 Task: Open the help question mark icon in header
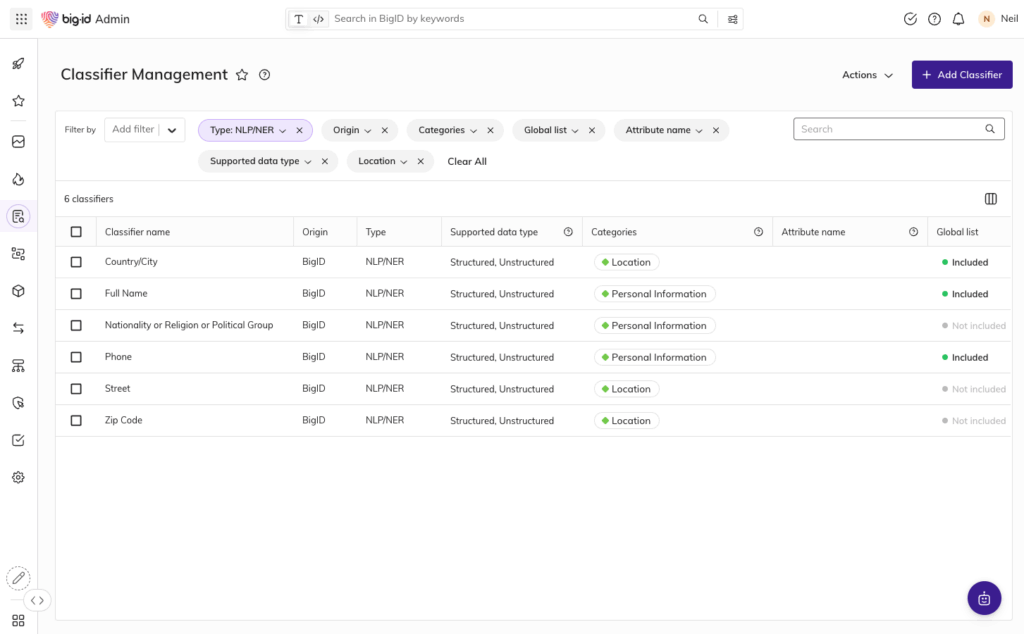934,19
